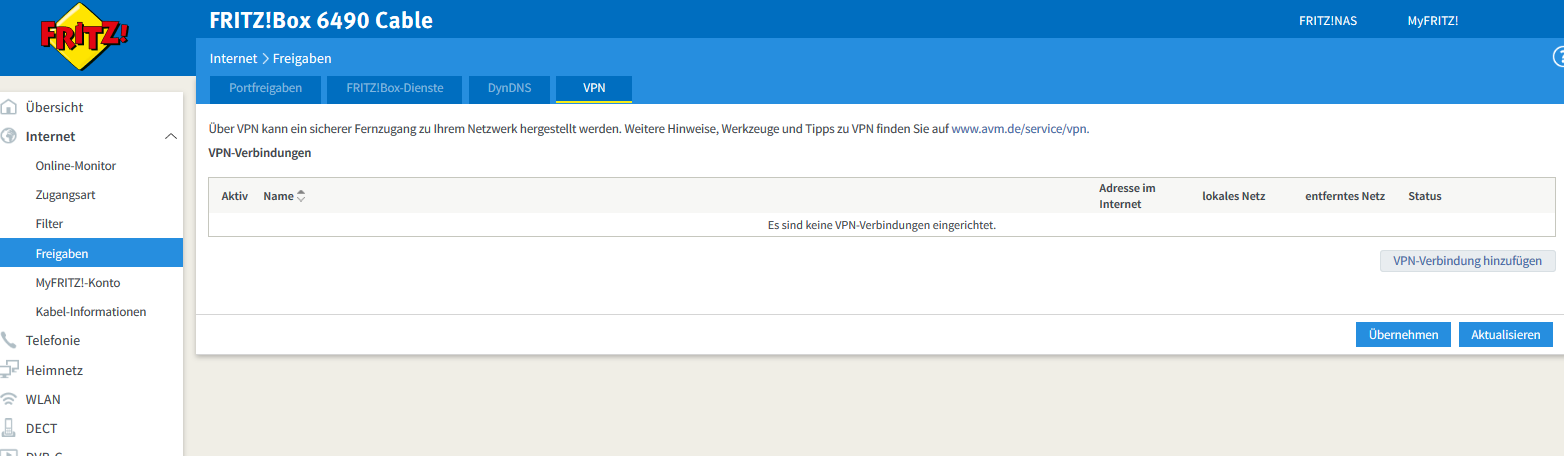Click the Internet globe icon
The height and width of the screenshot is (456, 1564).
tap(10, 136)
